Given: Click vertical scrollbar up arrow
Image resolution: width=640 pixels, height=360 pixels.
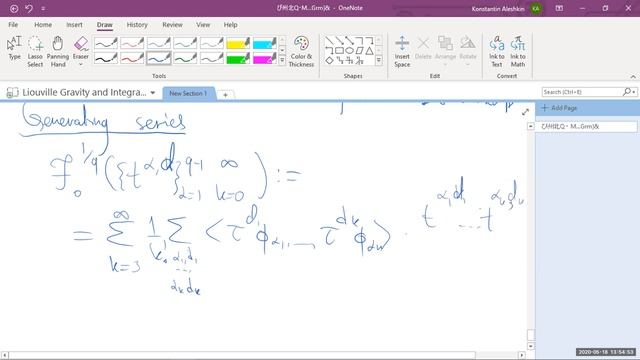Looking at the screenshot, I should click(x=531, y=126).
